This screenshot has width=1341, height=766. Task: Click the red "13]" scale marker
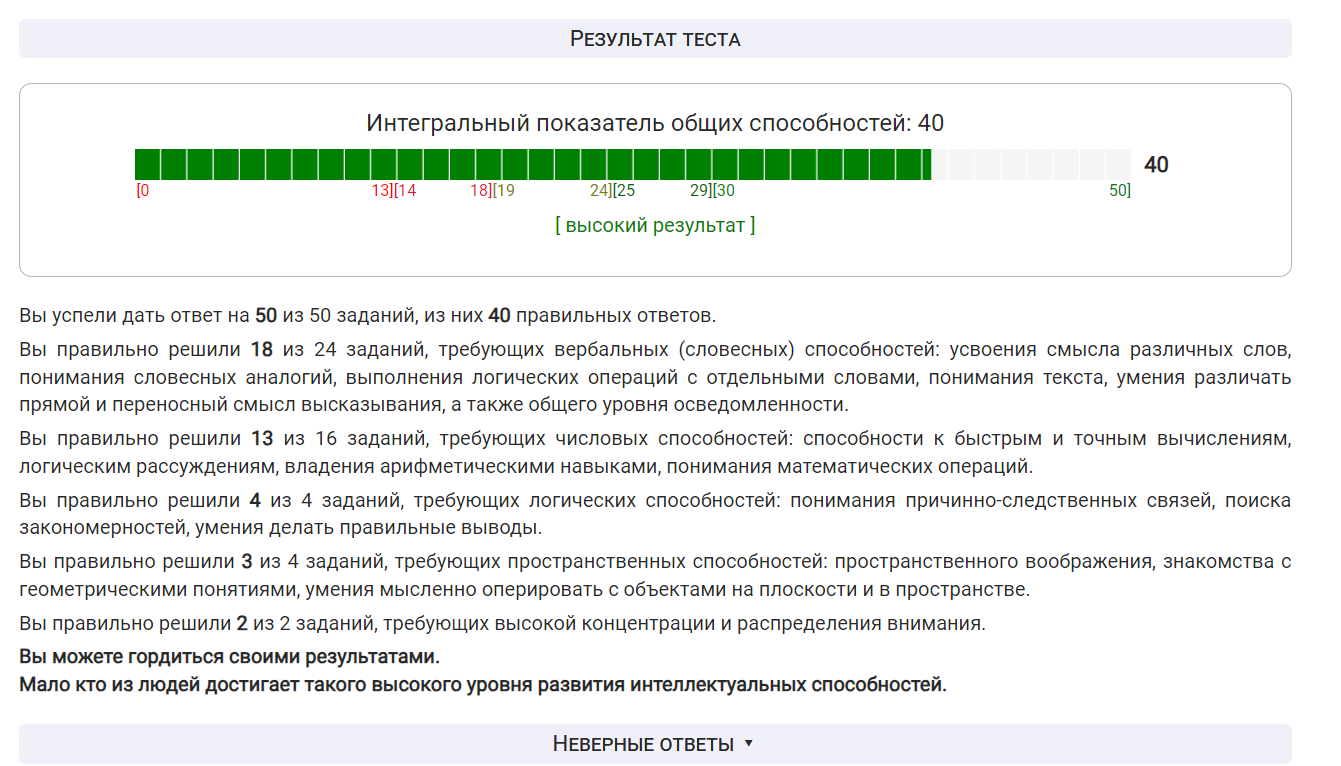click(381, 191)
